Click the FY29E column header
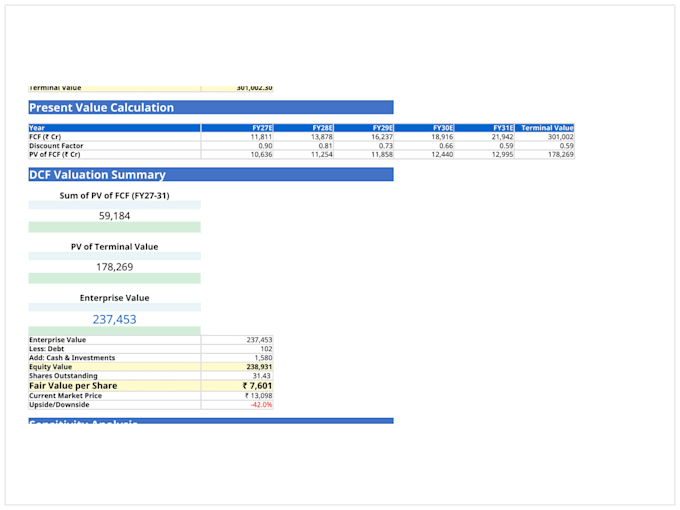680x510 pixels. point(364,128)
